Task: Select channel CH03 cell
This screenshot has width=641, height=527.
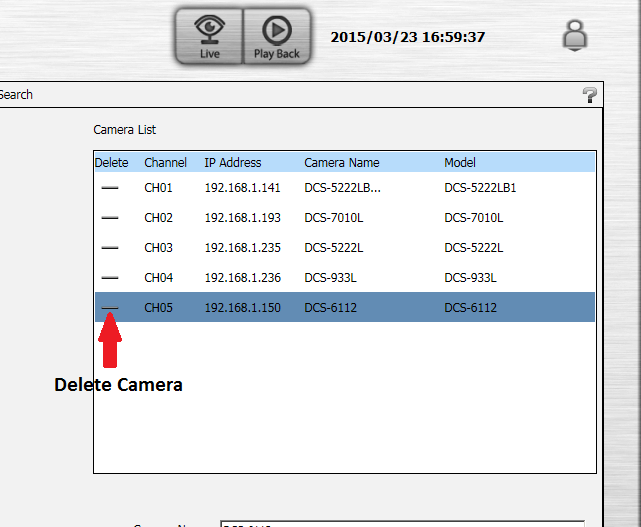Action: (158, 248)
